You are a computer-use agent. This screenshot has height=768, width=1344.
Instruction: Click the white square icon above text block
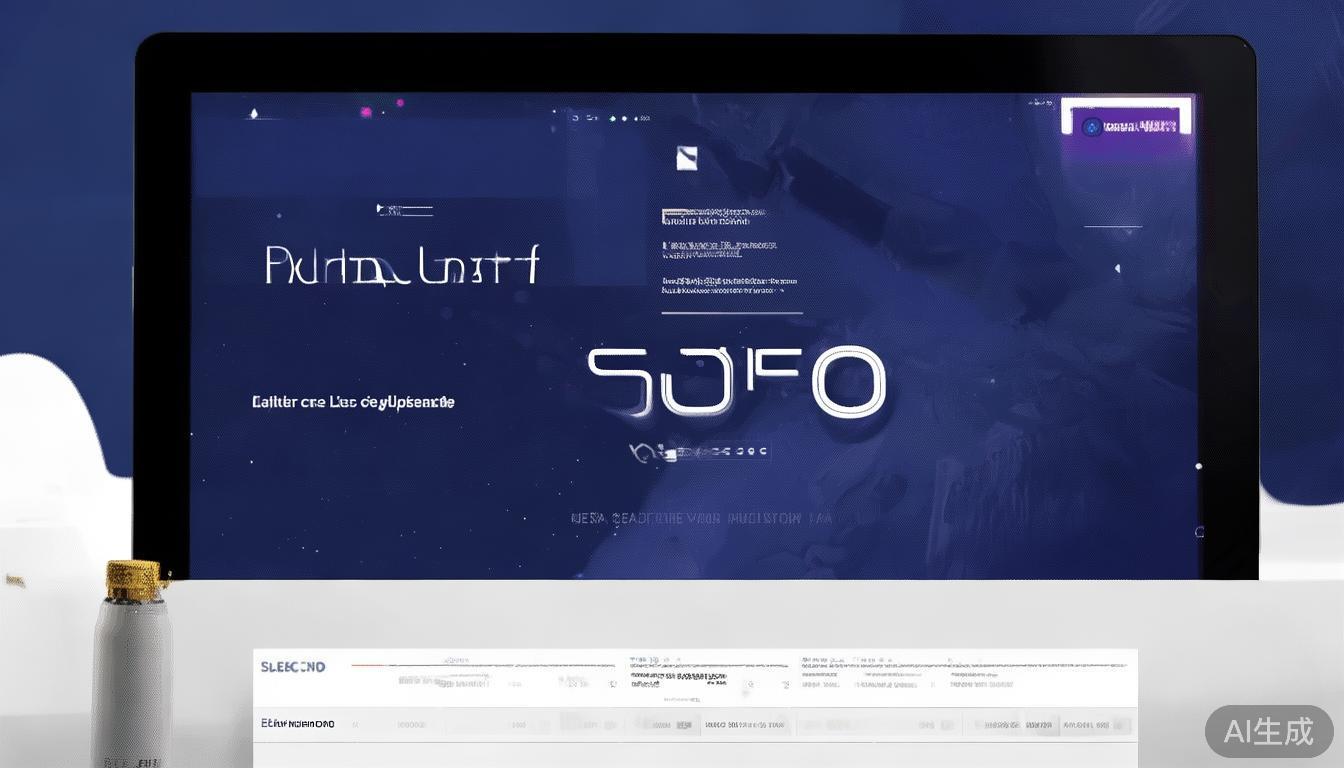tap(686, 157)
